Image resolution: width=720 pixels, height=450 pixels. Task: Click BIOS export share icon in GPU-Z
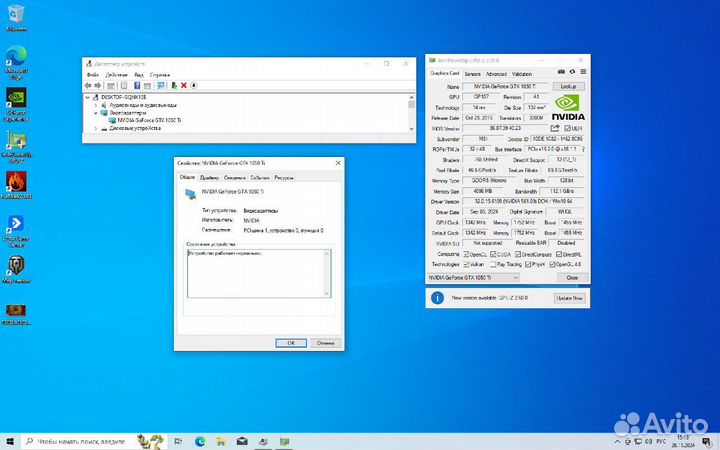pos(555,128)
